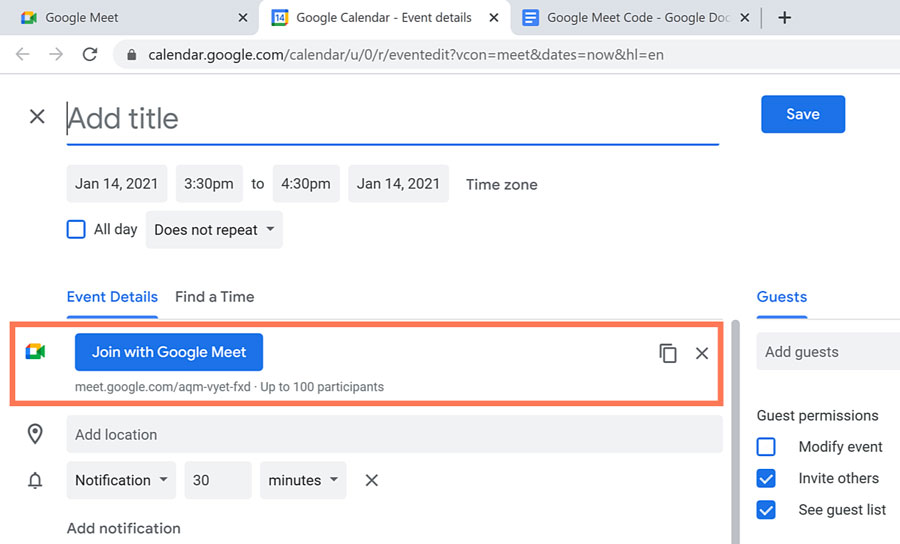Click the Guest permissions heading
This screenshot has height=544, width=900.
tap(817, 415)
